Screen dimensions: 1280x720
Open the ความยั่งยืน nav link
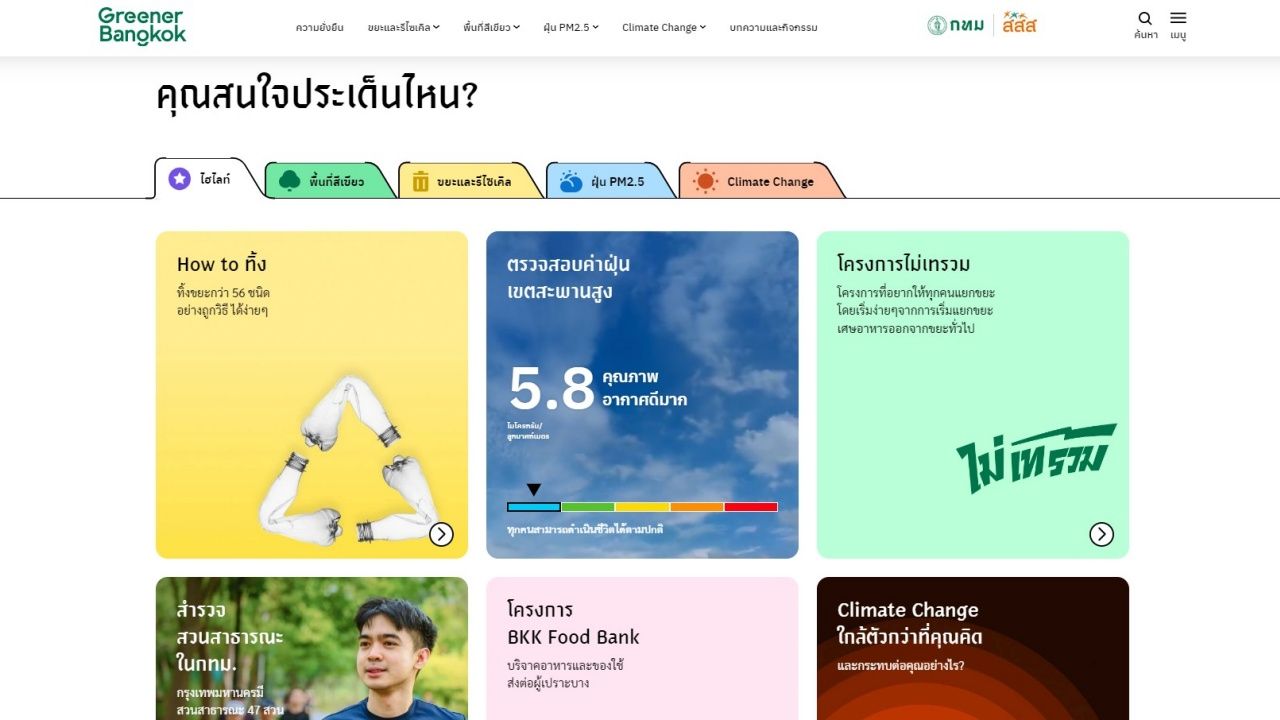tap(320, 27)
